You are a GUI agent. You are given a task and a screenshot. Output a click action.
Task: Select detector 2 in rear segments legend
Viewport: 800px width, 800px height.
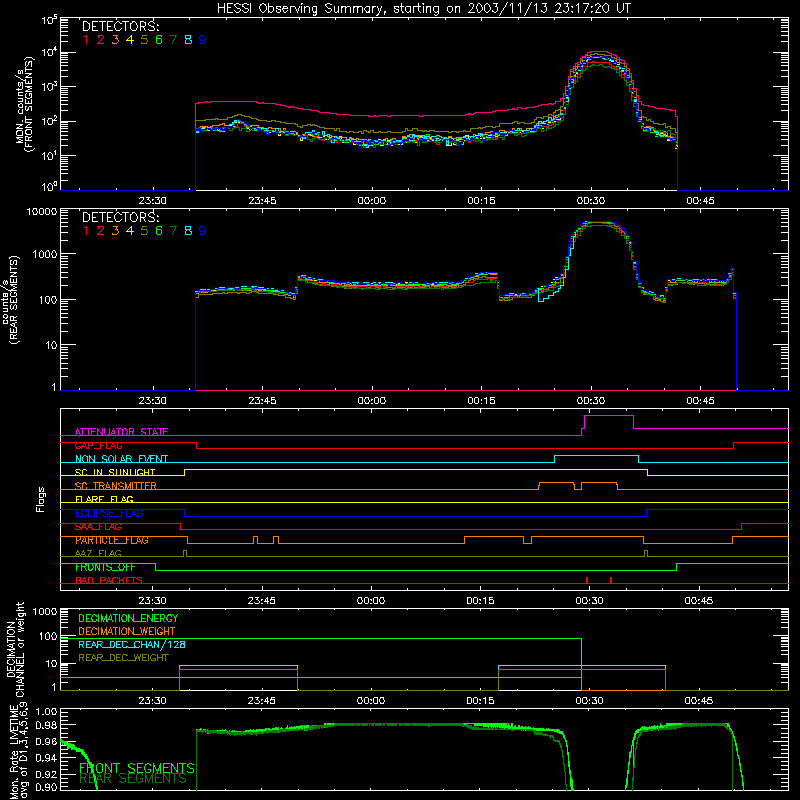point(101,231)
